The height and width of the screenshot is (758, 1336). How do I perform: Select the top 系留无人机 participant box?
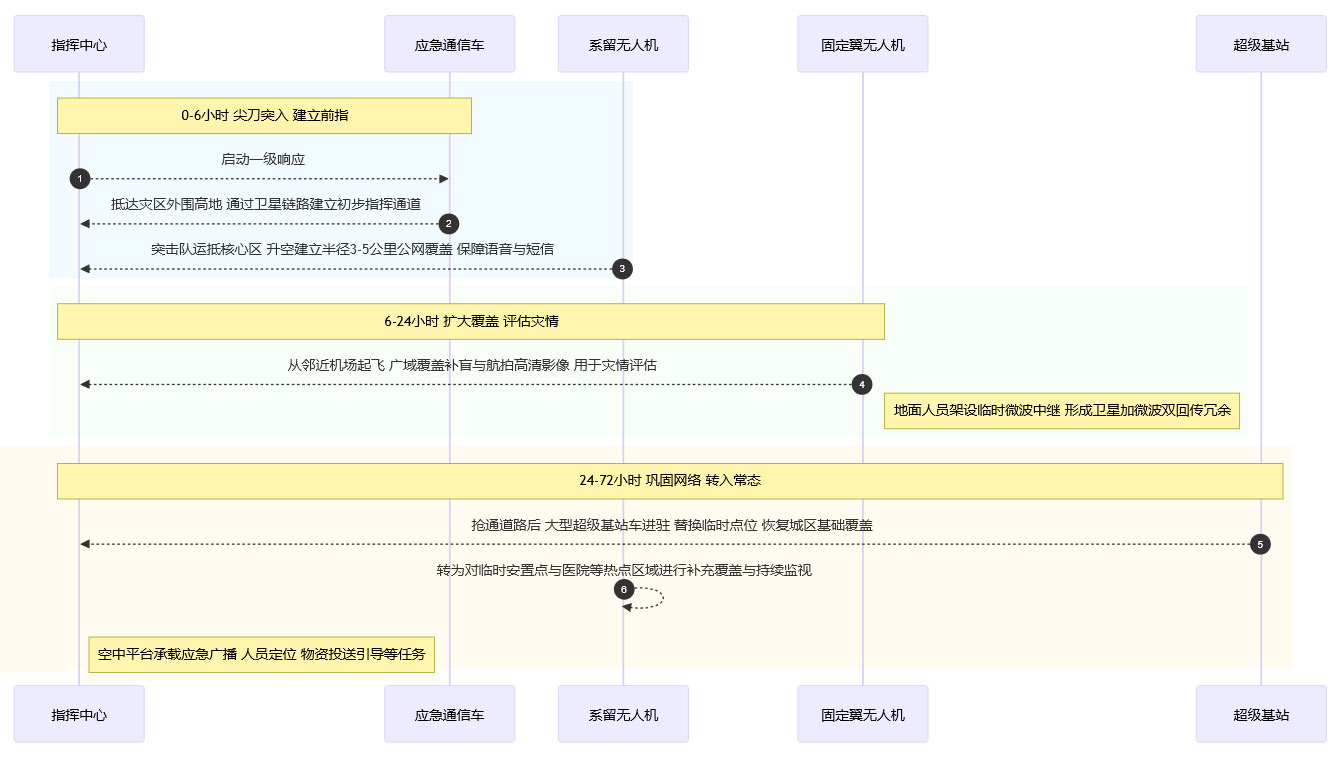(x=623, y=44)
